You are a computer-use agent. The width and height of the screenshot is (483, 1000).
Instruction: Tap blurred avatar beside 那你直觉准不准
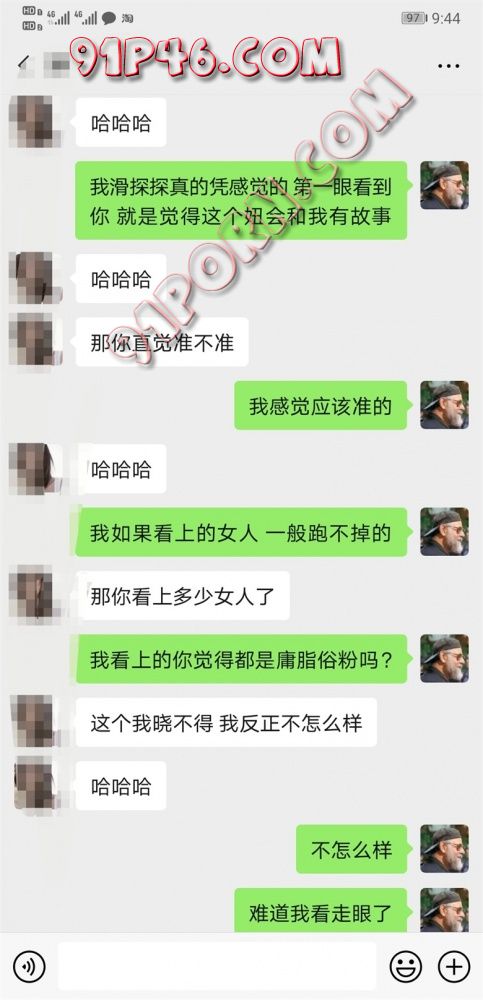click(35, 342)
